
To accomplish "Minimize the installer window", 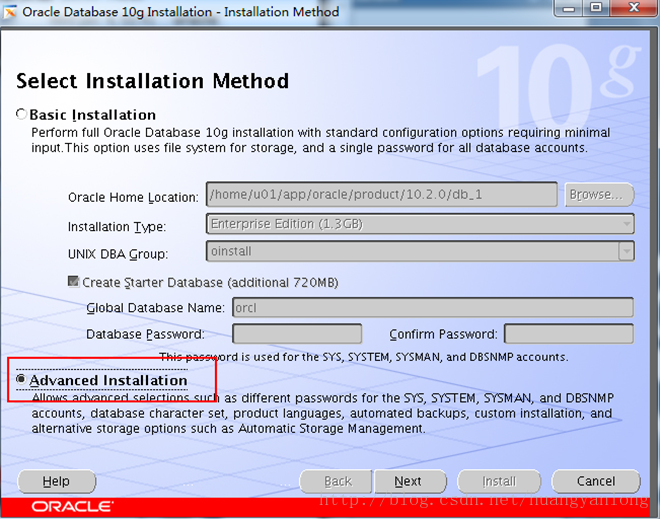I will click(570, 8).
